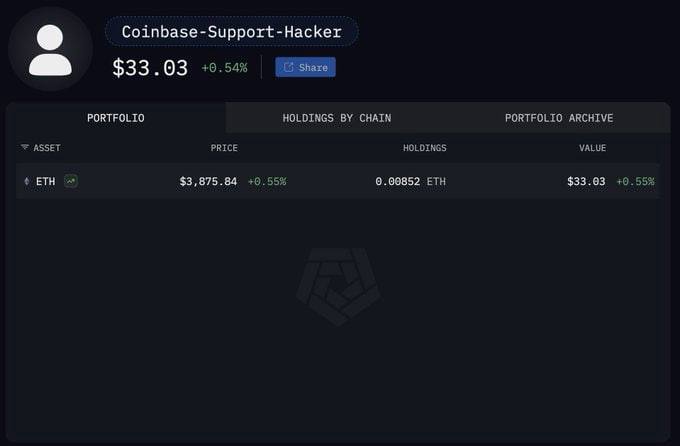Click the +0.55% change next to the ETH price
The image size is (680, 446).
[267, 181]
